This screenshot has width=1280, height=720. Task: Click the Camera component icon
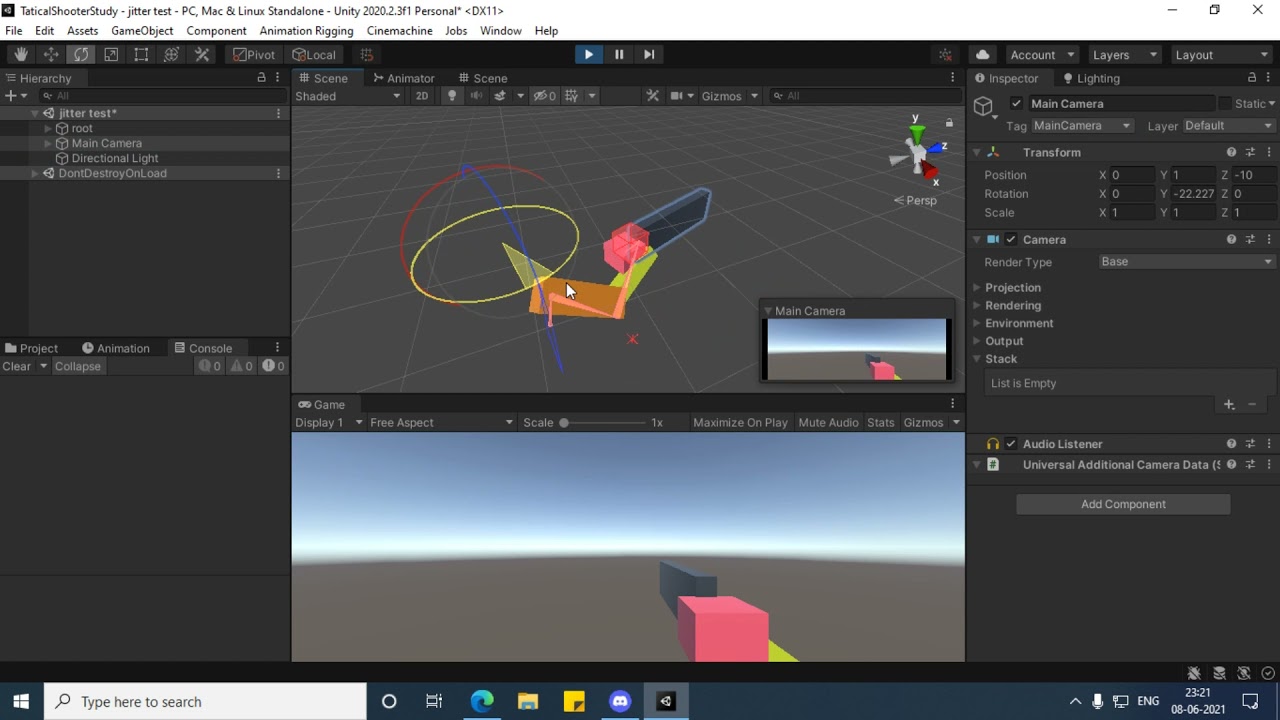pyautogui.click(x=993, y=240)
